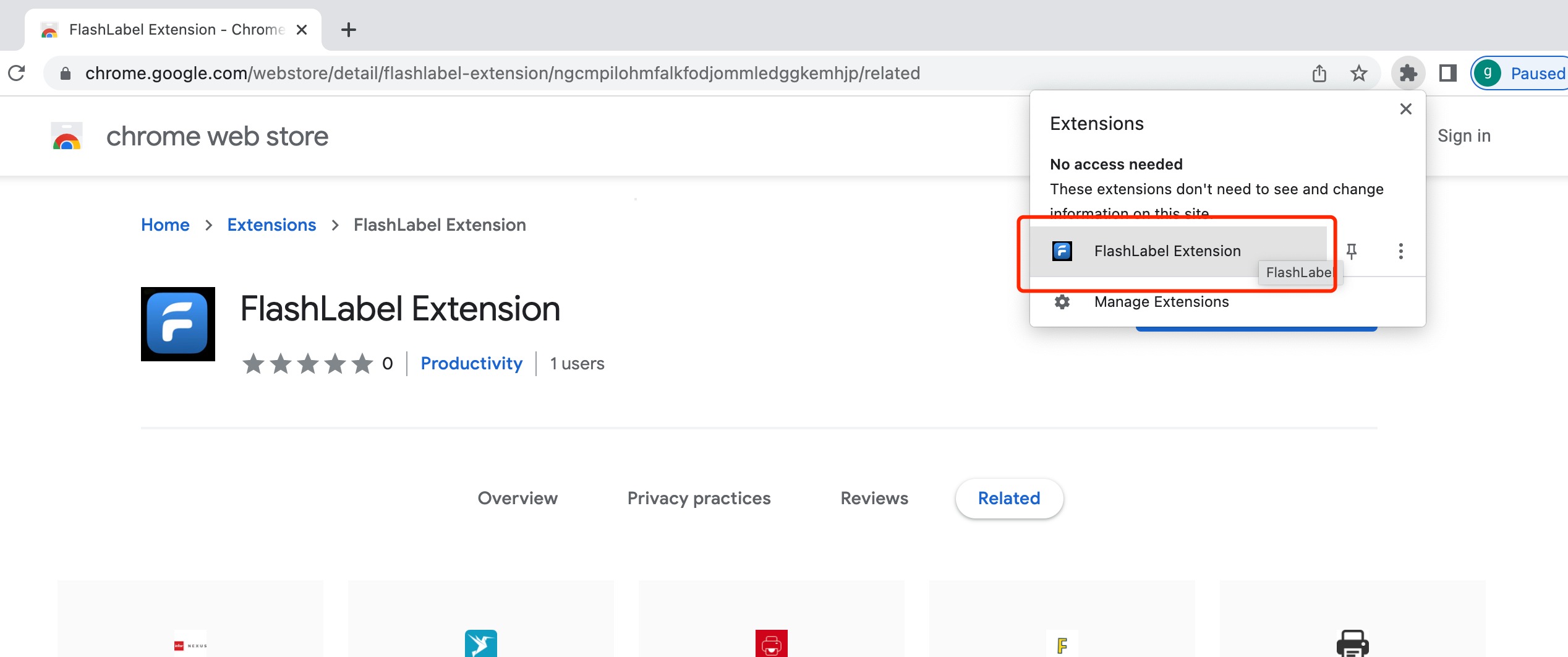Click the '1 users' text
The width and height of the screenshot is (1568, 657).
(x=577, y=363)
